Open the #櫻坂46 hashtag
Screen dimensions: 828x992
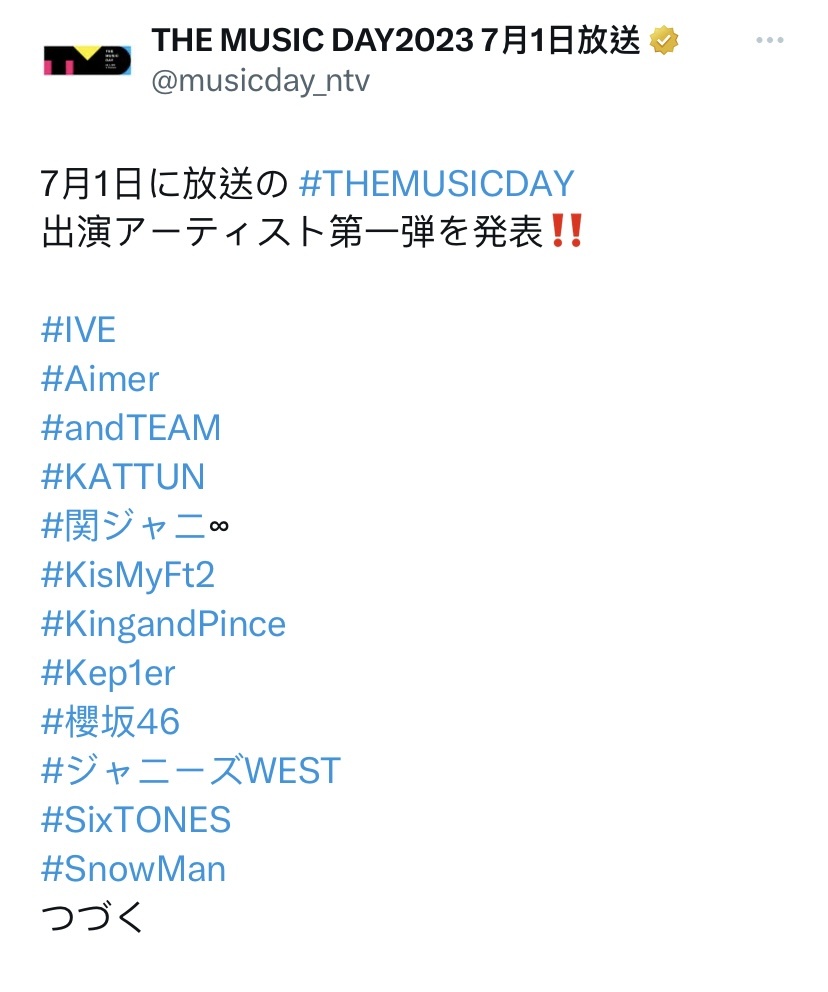[111, 721]
